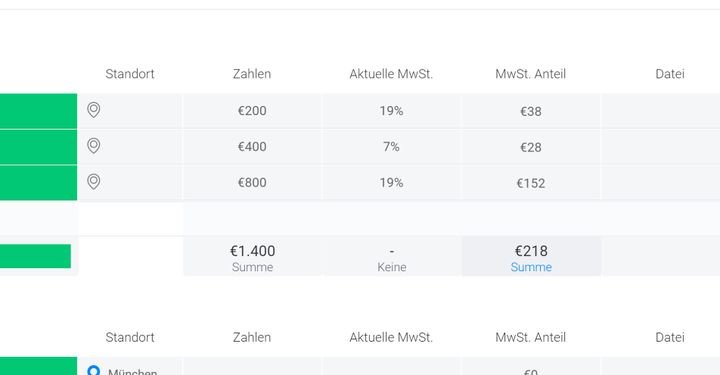The height and width of the screenshot is (375, 720).
Task: Click the Datei column header in the first table
Action: point(670,74)
